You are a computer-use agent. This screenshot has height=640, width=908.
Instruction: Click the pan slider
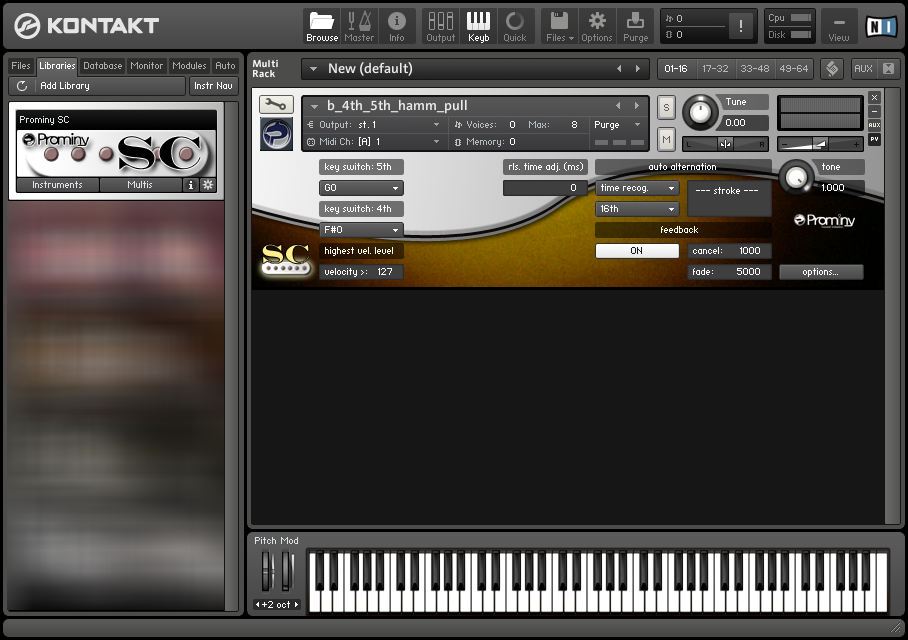(x=726, y=144)
